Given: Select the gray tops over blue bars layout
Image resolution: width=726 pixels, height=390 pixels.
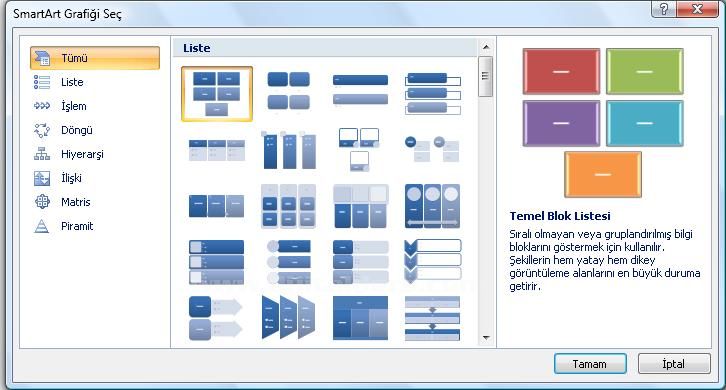Looking at the screenshot, I should click(x=361, y=206).
